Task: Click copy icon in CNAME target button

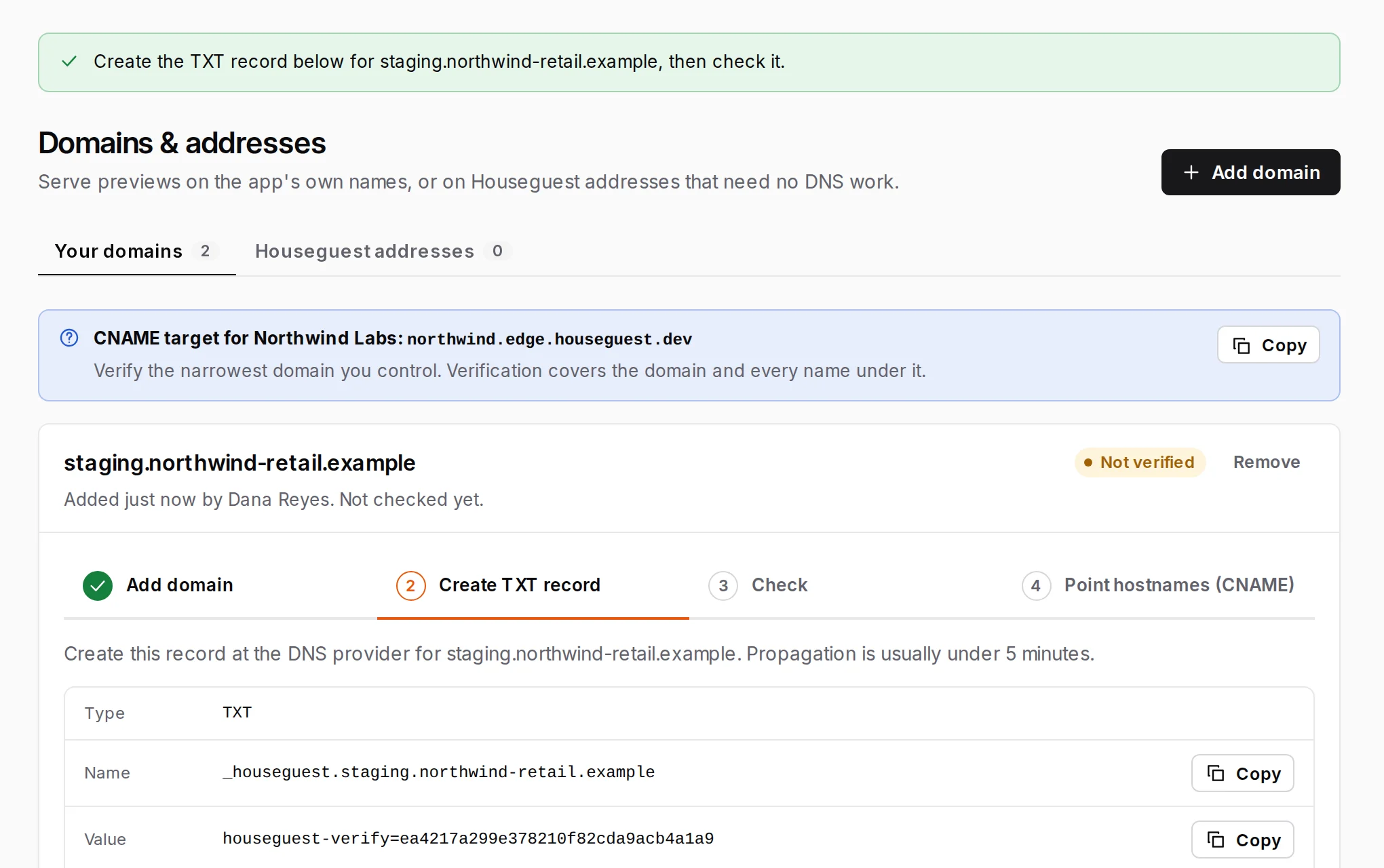Action: pyautogui.click(x=1242, y=346)
